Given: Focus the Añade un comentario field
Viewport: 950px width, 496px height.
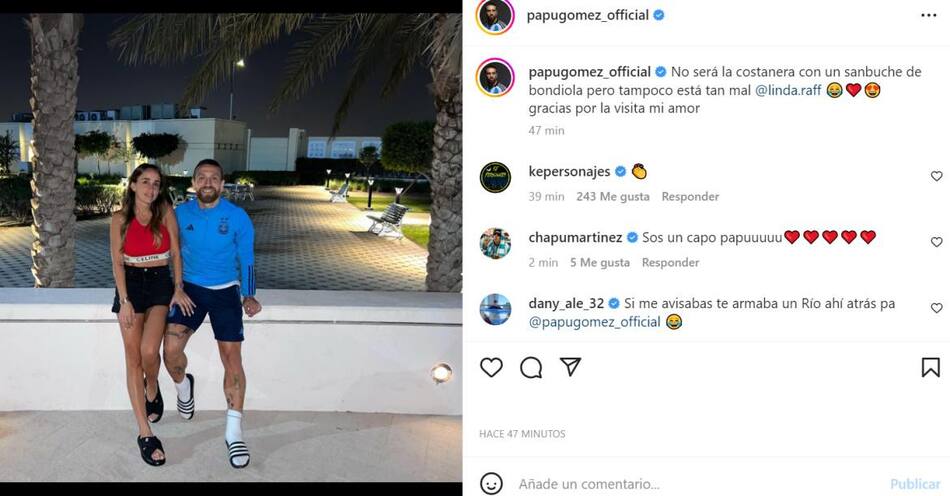Looking at the screenshot, I should (x=697, y=484).
